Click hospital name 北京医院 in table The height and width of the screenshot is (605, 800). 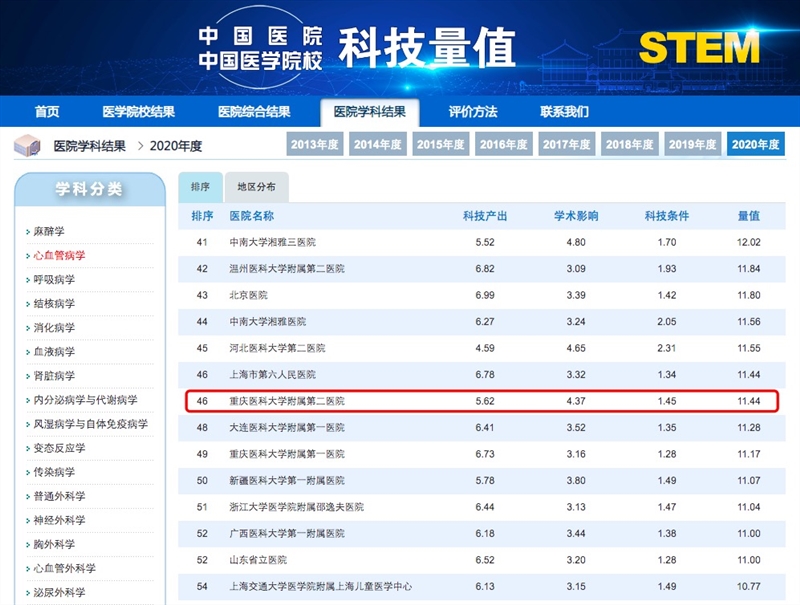(249, 296)
